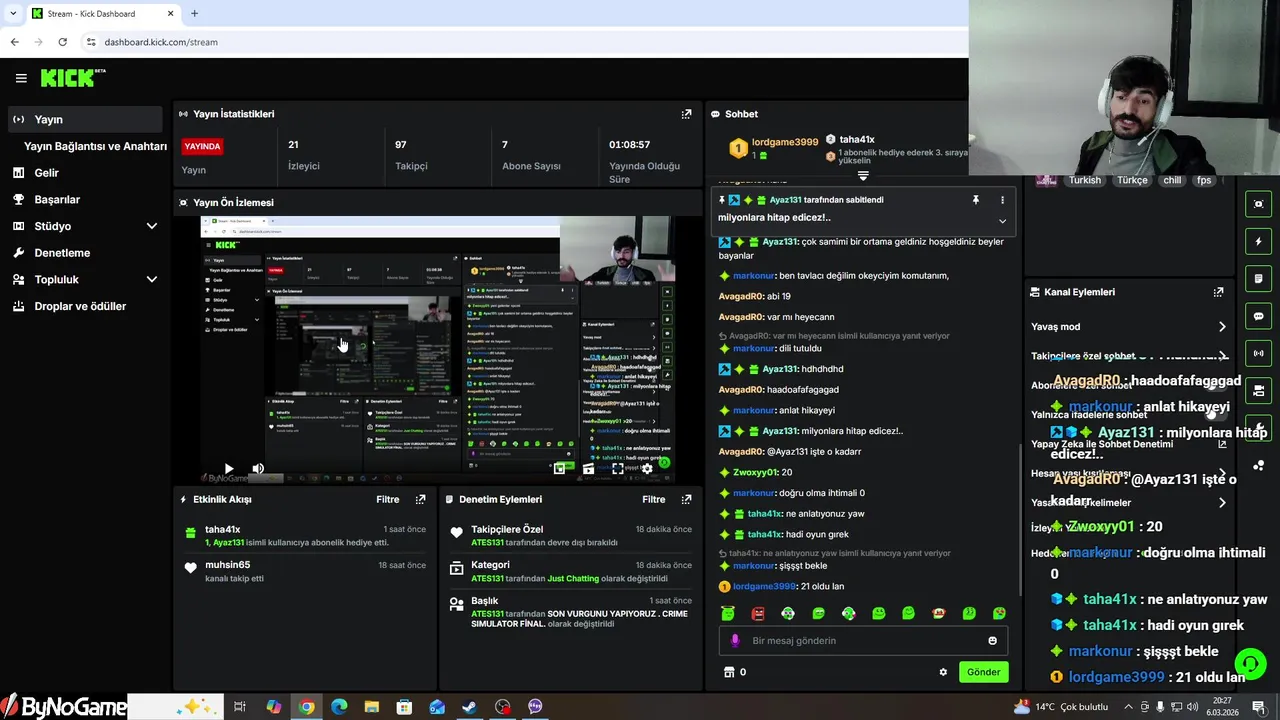1280x720 pixels.
Task: Open Yapay Zeka ile Sohbet Denetimi link
Action: (1222, 444)
